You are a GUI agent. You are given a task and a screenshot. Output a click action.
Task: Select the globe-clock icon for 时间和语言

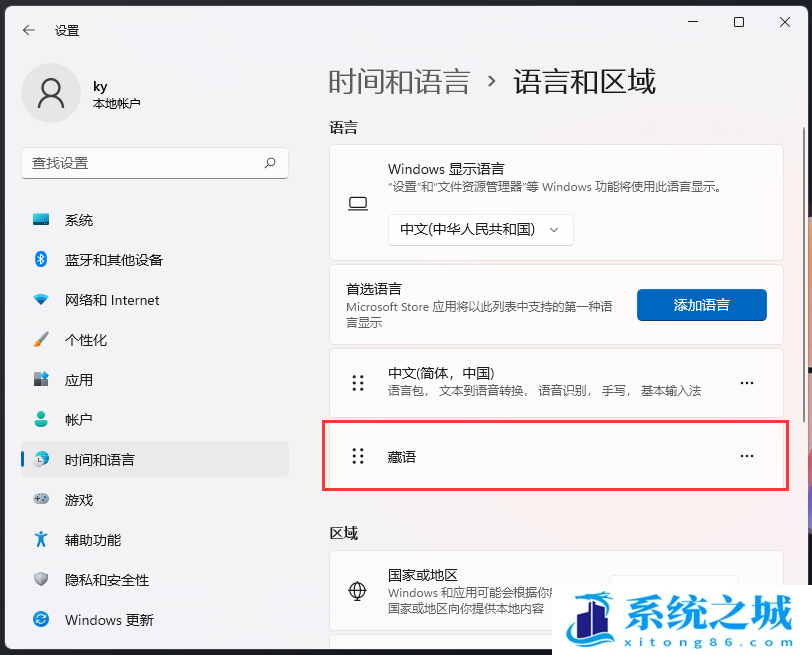tap(41, 459)
